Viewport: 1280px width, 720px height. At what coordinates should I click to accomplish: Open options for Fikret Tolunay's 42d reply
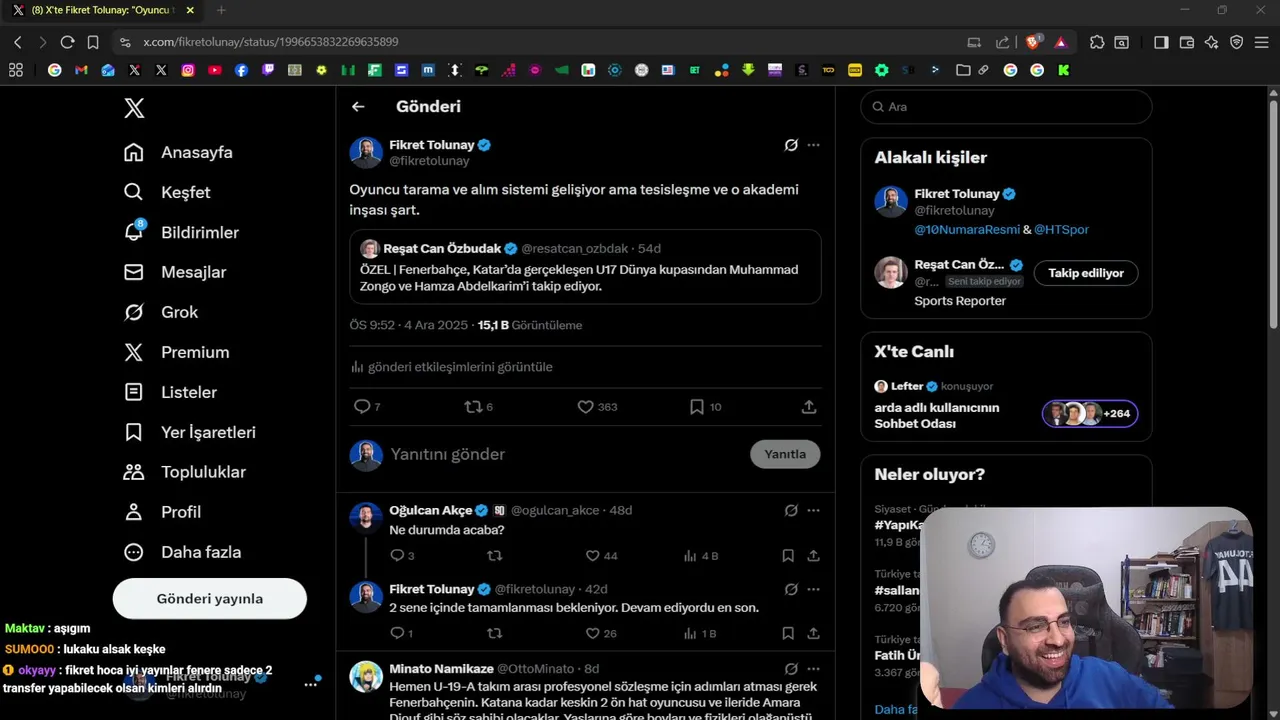point(813,589)
